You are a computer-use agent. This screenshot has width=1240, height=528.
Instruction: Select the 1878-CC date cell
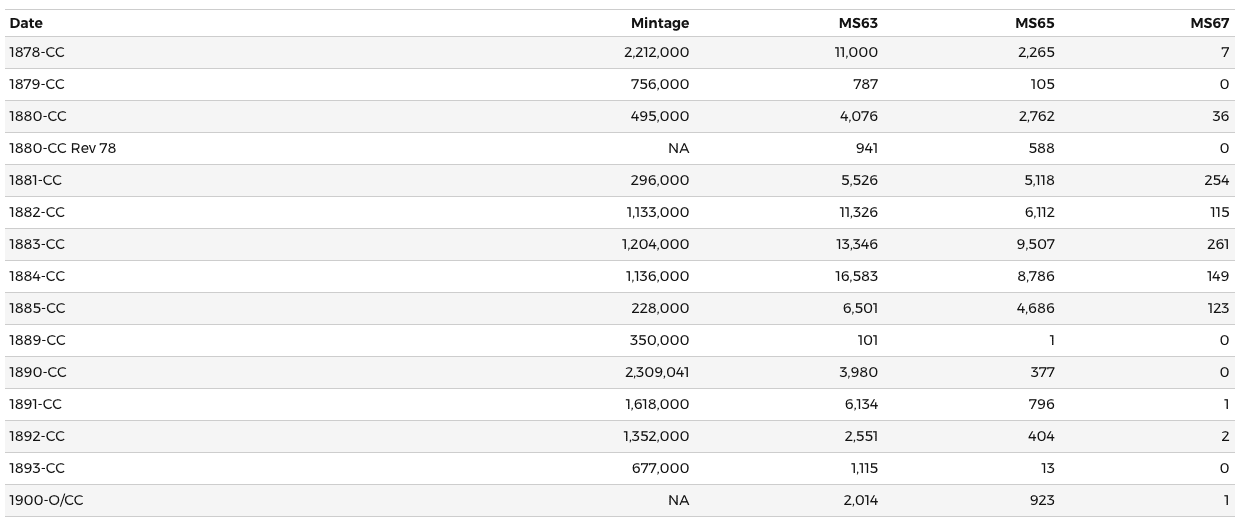[36, 52]
